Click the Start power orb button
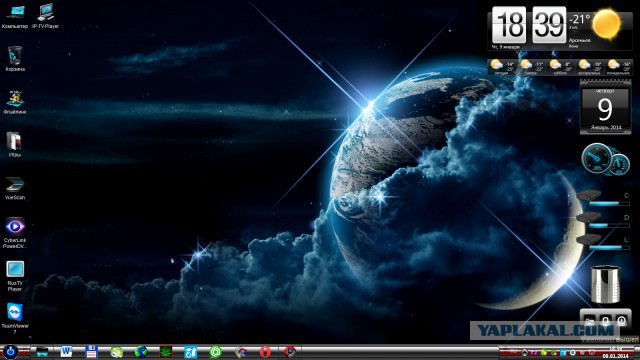Viewport: 640px width, 360px height. [10, 352]
